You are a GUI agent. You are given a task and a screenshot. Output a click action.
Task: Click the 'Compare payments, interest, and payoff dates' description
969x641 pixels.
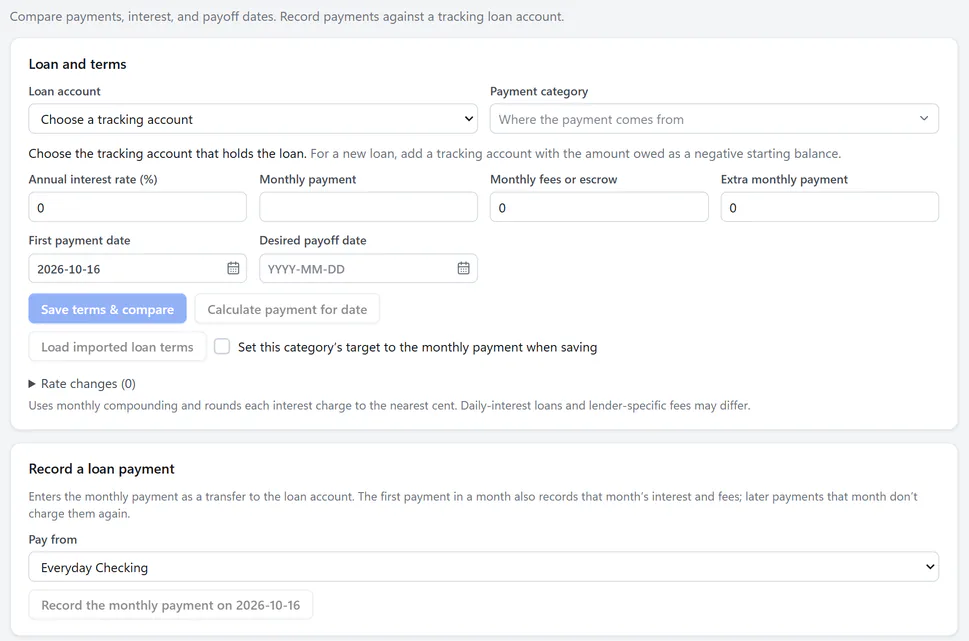pyautogui.click(x=287, y=17)
